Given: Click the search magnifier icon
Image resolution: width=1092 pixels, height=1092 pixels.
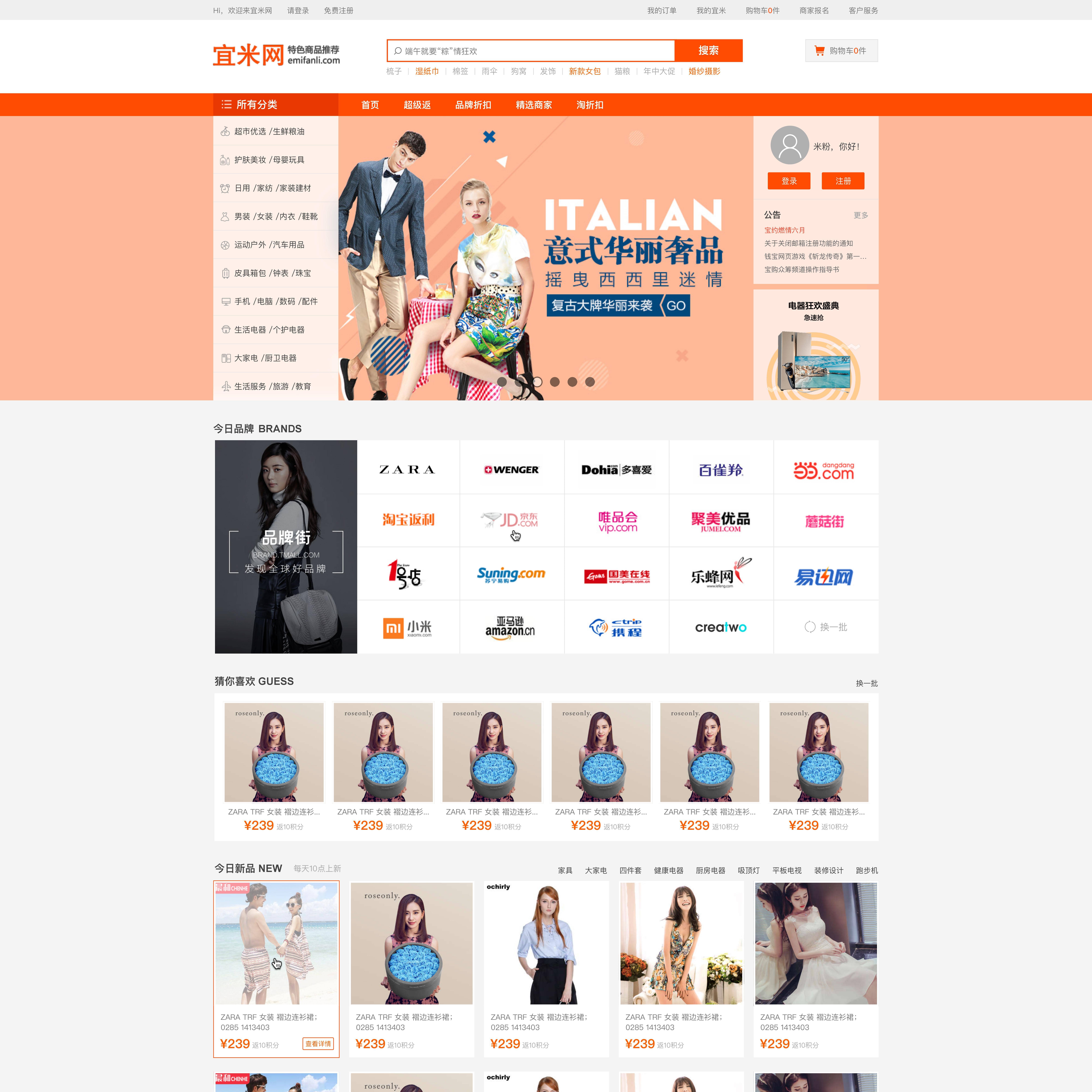Looking at the screenshot, I should pyautogui.click(x=398, y=51).
